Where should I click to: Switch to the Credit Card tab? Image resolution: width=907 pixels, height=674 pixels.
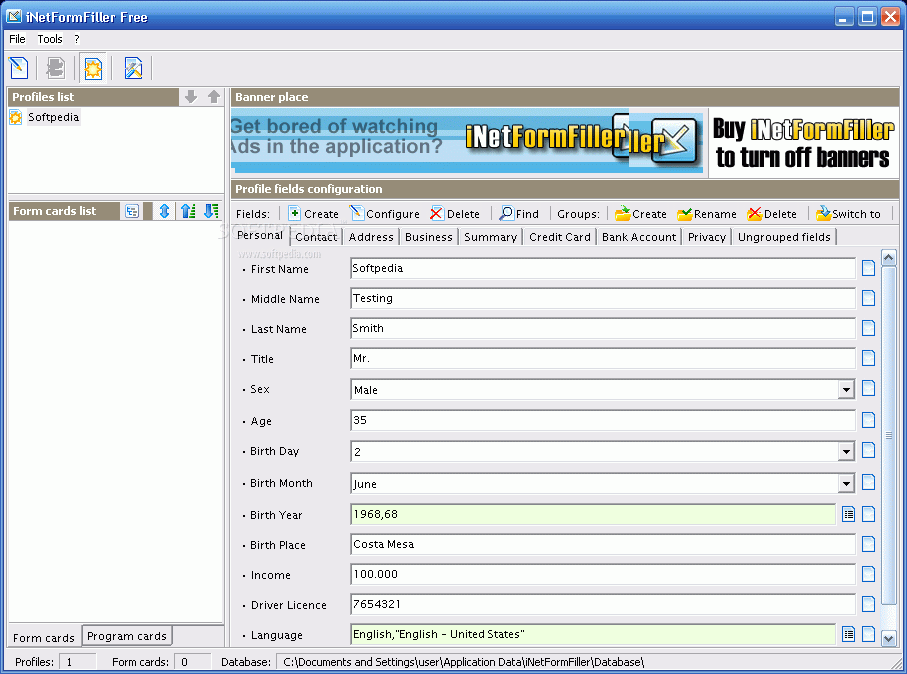560,237
